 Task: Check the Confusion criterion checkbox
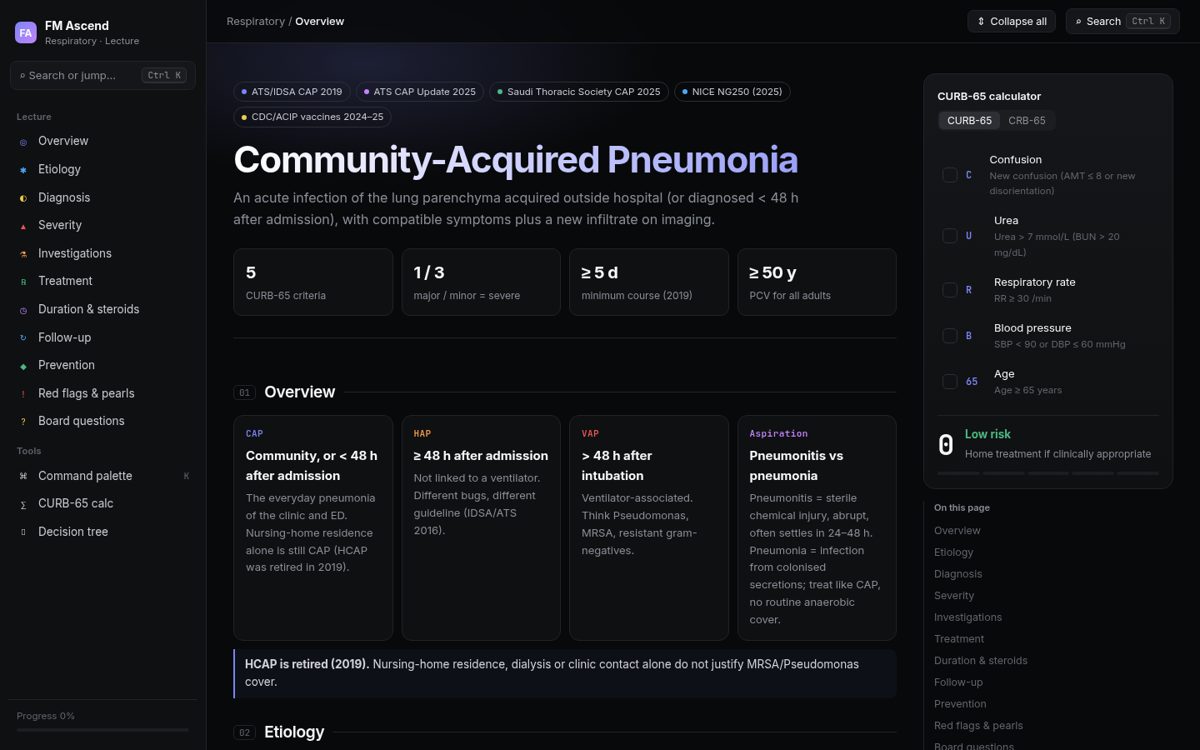tap(950, 175)
